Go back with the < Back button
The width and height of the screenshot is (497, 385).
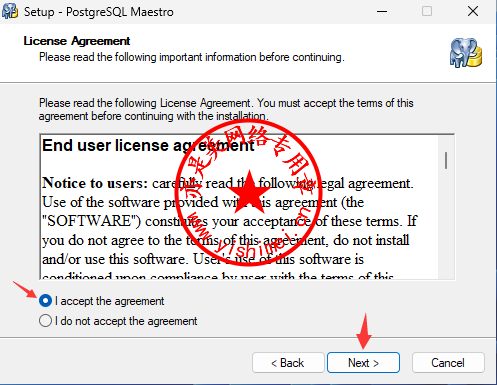coord(288,362)
